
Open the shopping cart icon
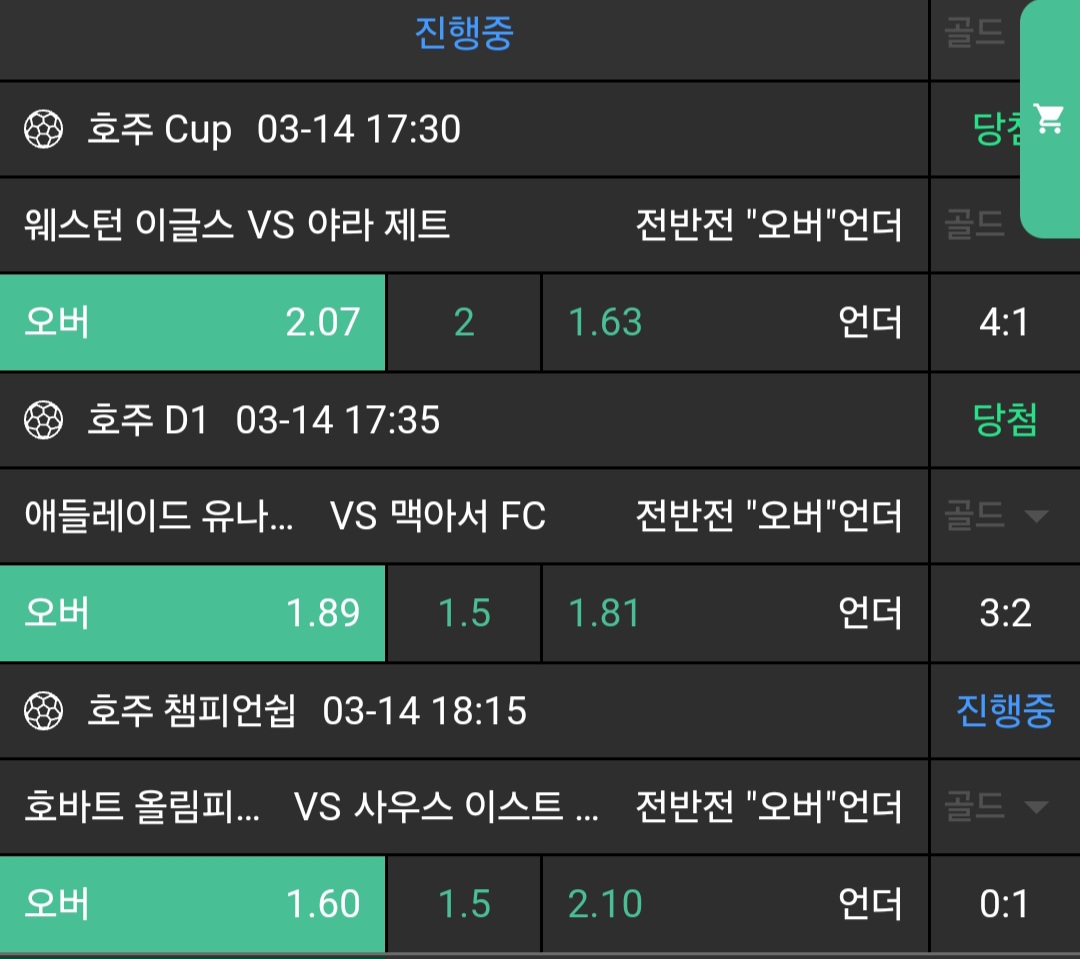1049,118
